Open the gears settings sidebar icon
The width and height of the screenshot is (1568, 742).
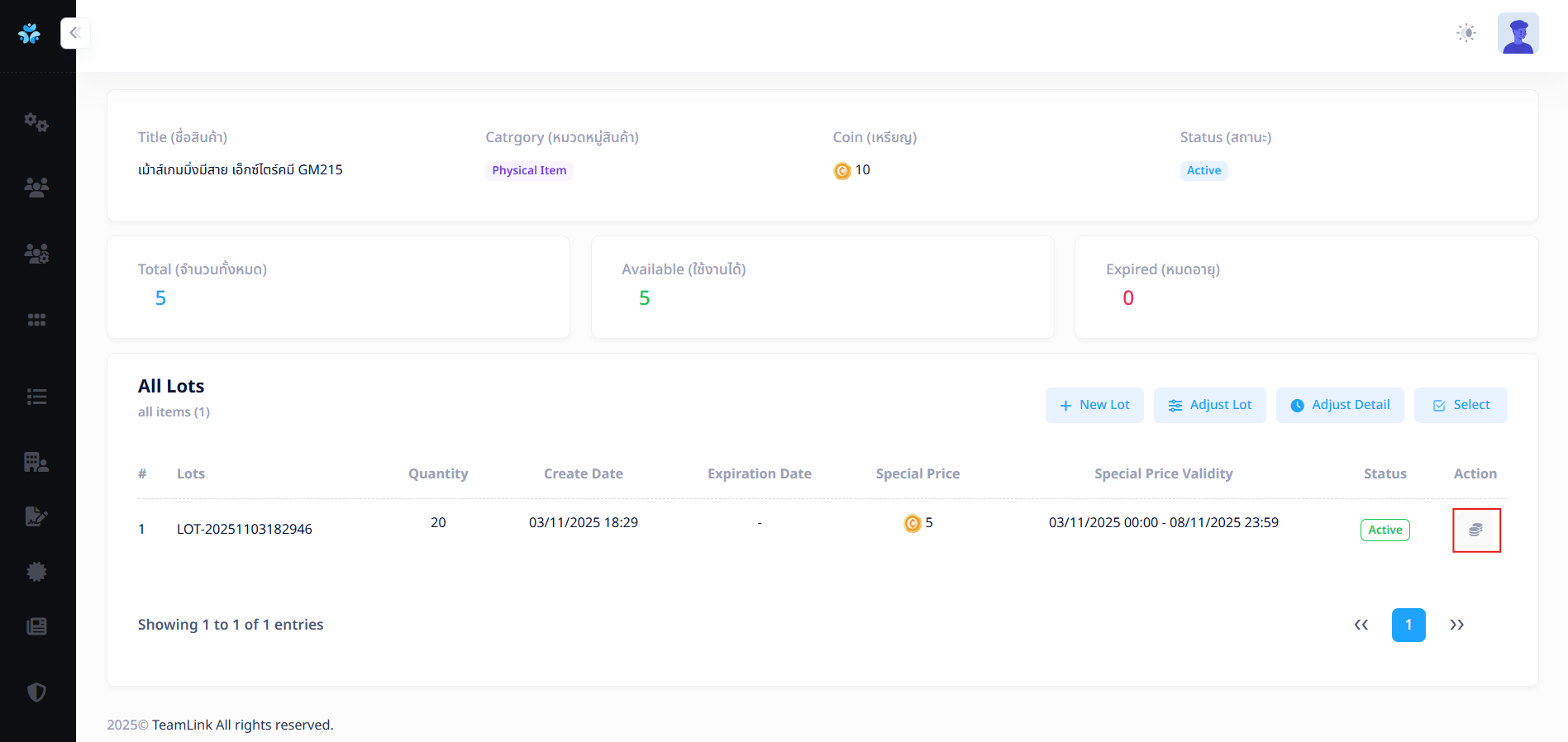pyautogui.click(x=36, y=122)
